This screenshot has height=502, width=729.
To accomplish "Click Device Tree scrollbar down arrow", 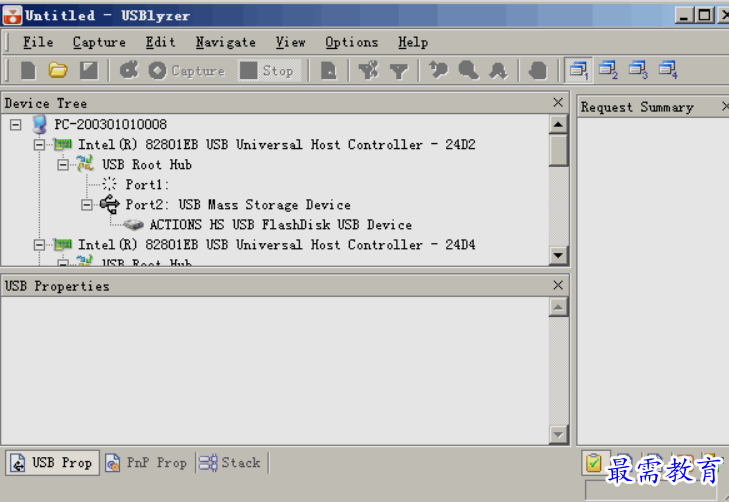I will (x=558, y=255).
